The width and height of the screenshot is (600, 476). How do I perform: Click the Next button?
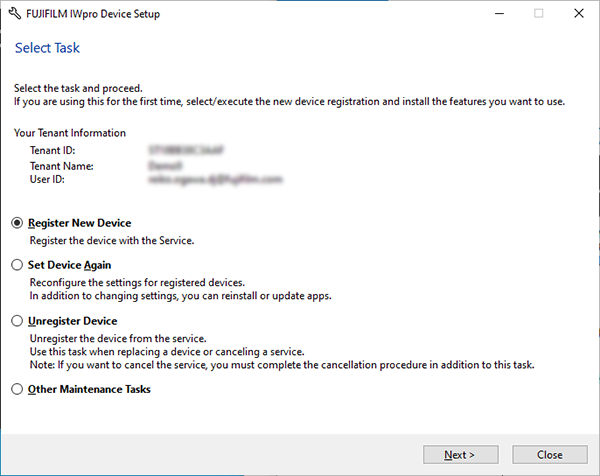click(460, 455)
